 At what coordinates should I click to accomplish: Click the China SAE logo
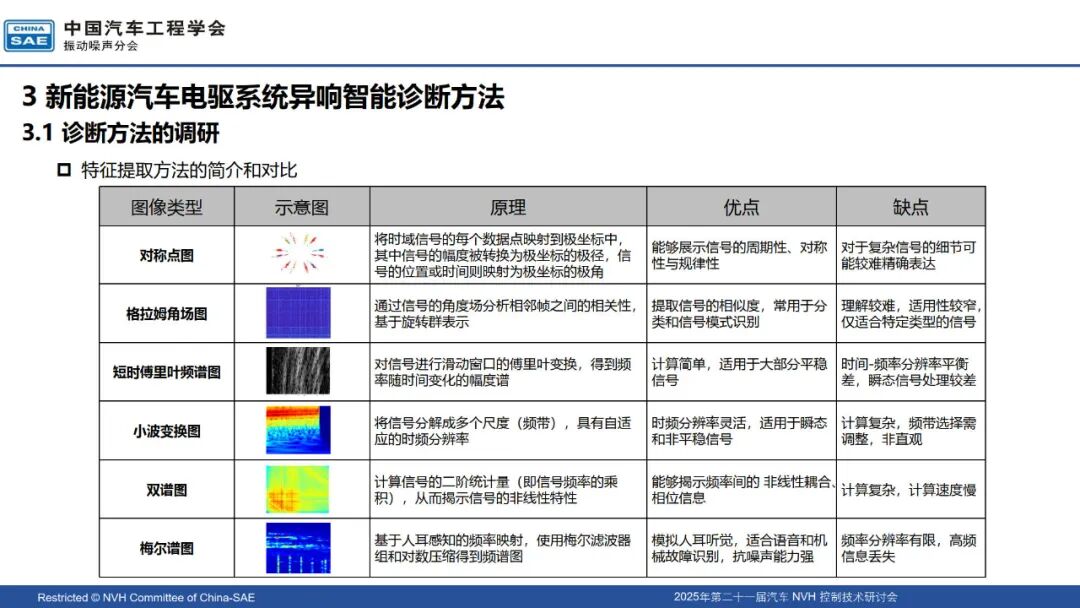coord(29,35)
